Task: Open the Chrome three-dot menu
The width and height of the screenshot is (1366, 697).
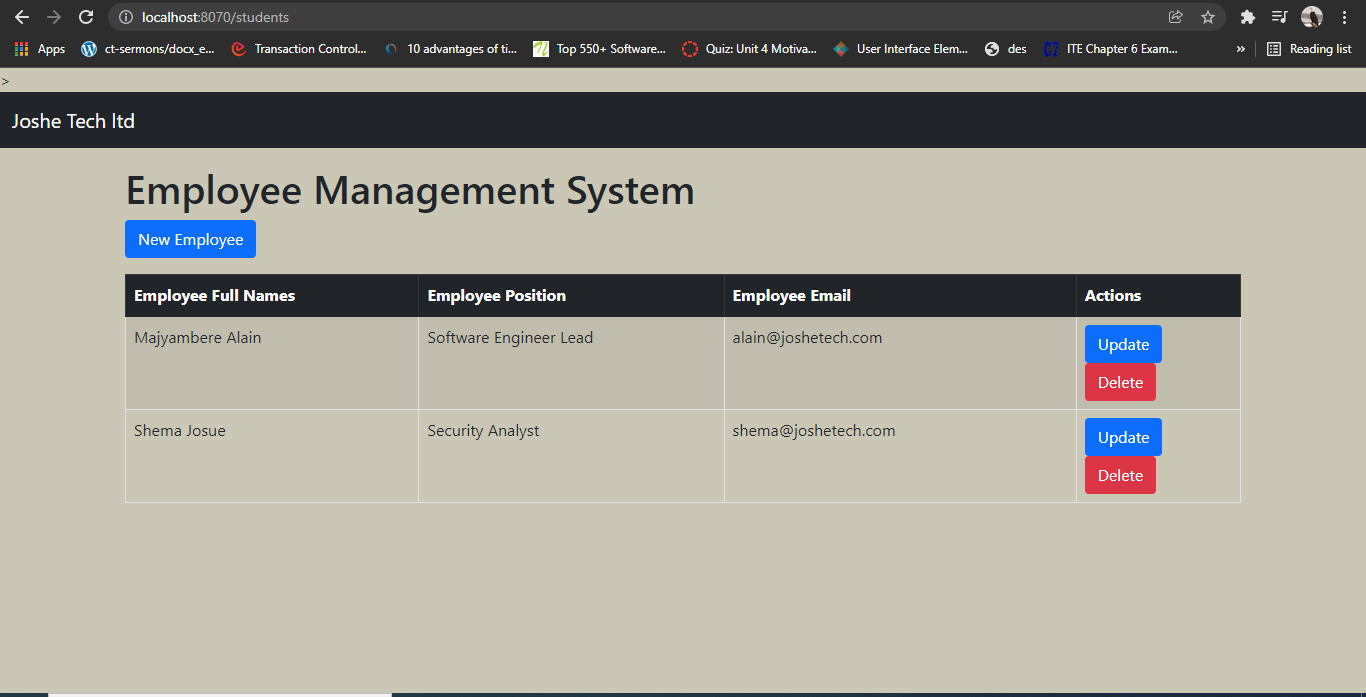Action: [x=1343, y=17]
